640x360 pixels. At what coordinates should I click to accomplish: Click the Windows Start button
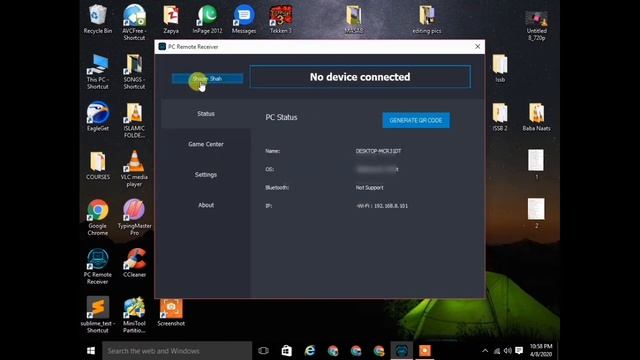[91, 351]
